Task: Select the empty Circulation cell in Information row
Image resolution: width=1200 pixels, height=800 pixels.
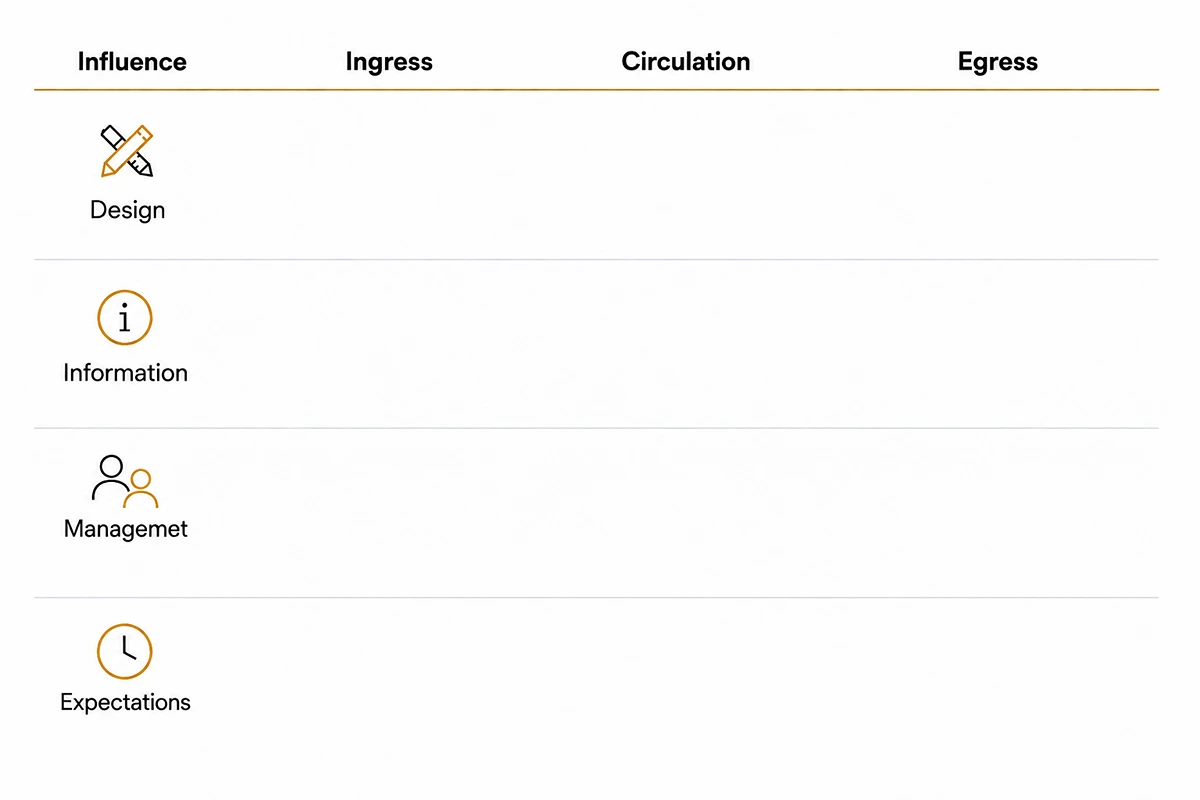Action: (x=686, y=344)
